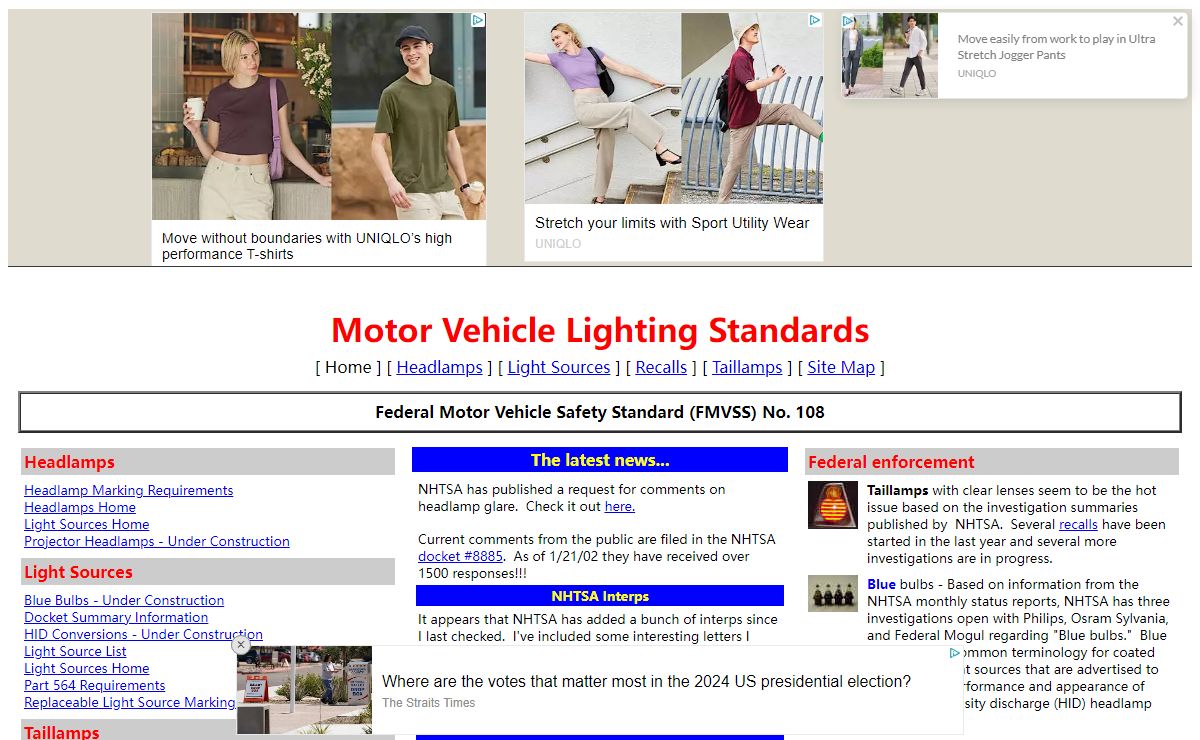Click the 'Federal enforcement' heading
Image resolution: width=1200 pixels, height=740 pixels.
coord(891,462)
